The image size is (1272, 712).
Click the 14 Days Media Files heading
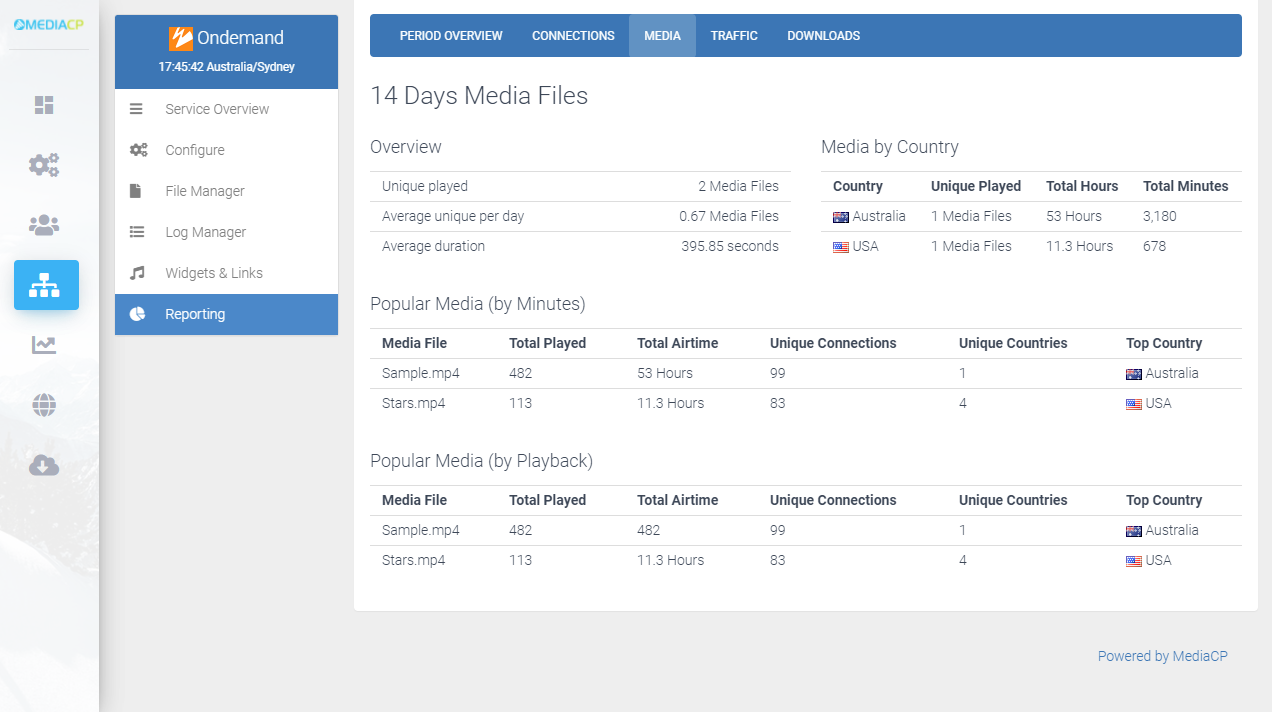[x=479, y=95]
